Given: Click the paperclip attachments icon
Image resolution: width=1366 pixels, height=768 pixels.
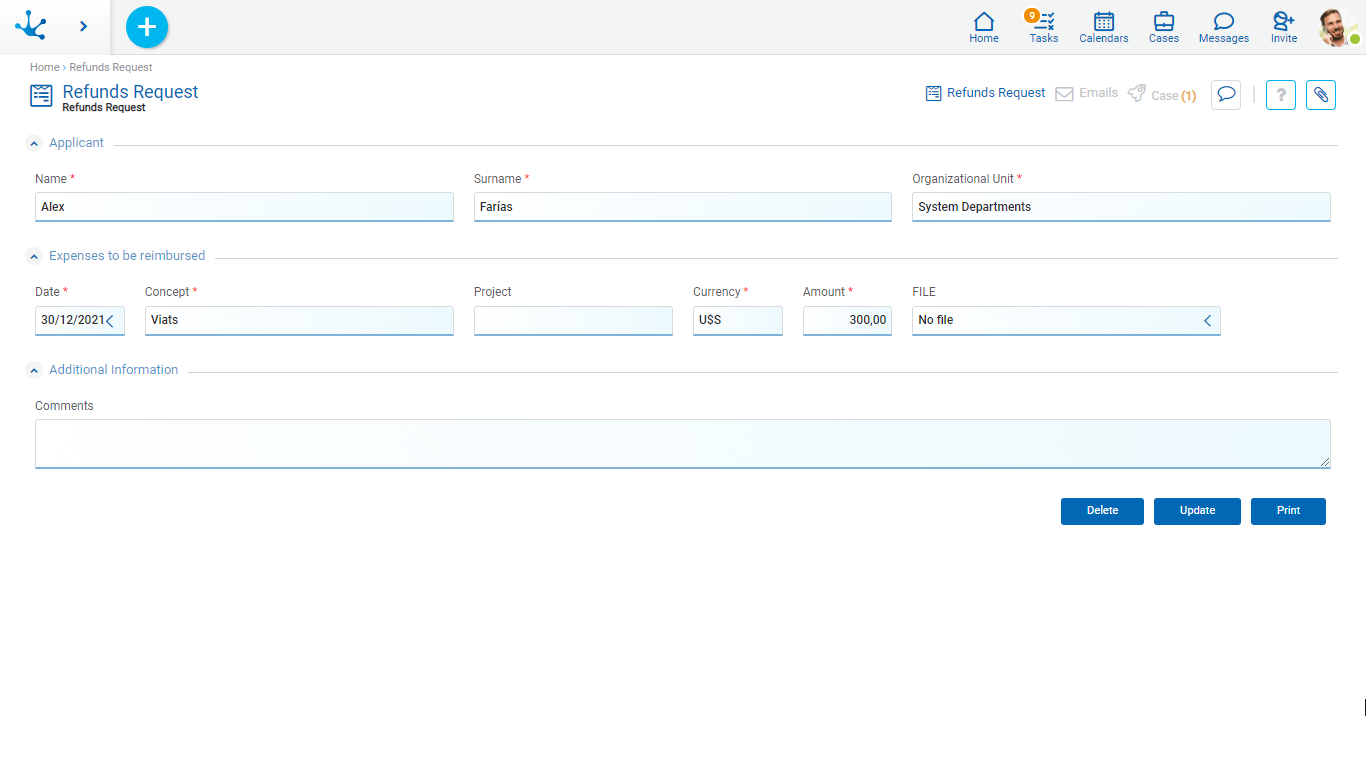Looking at the screenshot, I should [x=1320, y=95].
